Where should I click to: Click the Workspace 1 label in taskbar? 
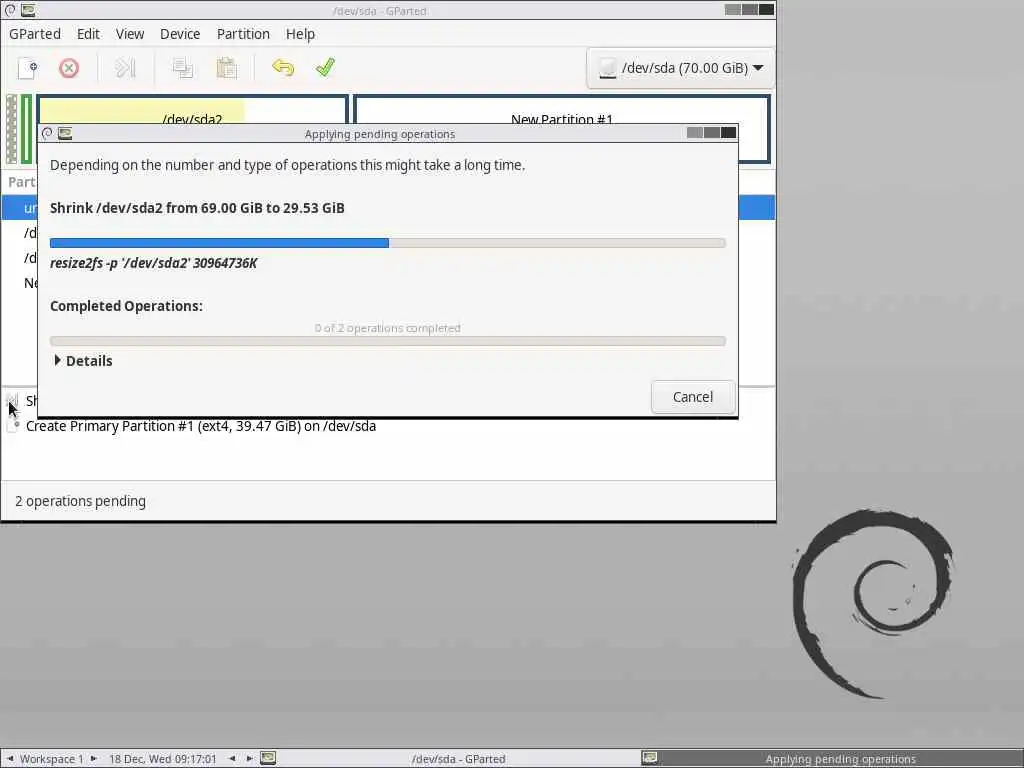click(52, 759)
